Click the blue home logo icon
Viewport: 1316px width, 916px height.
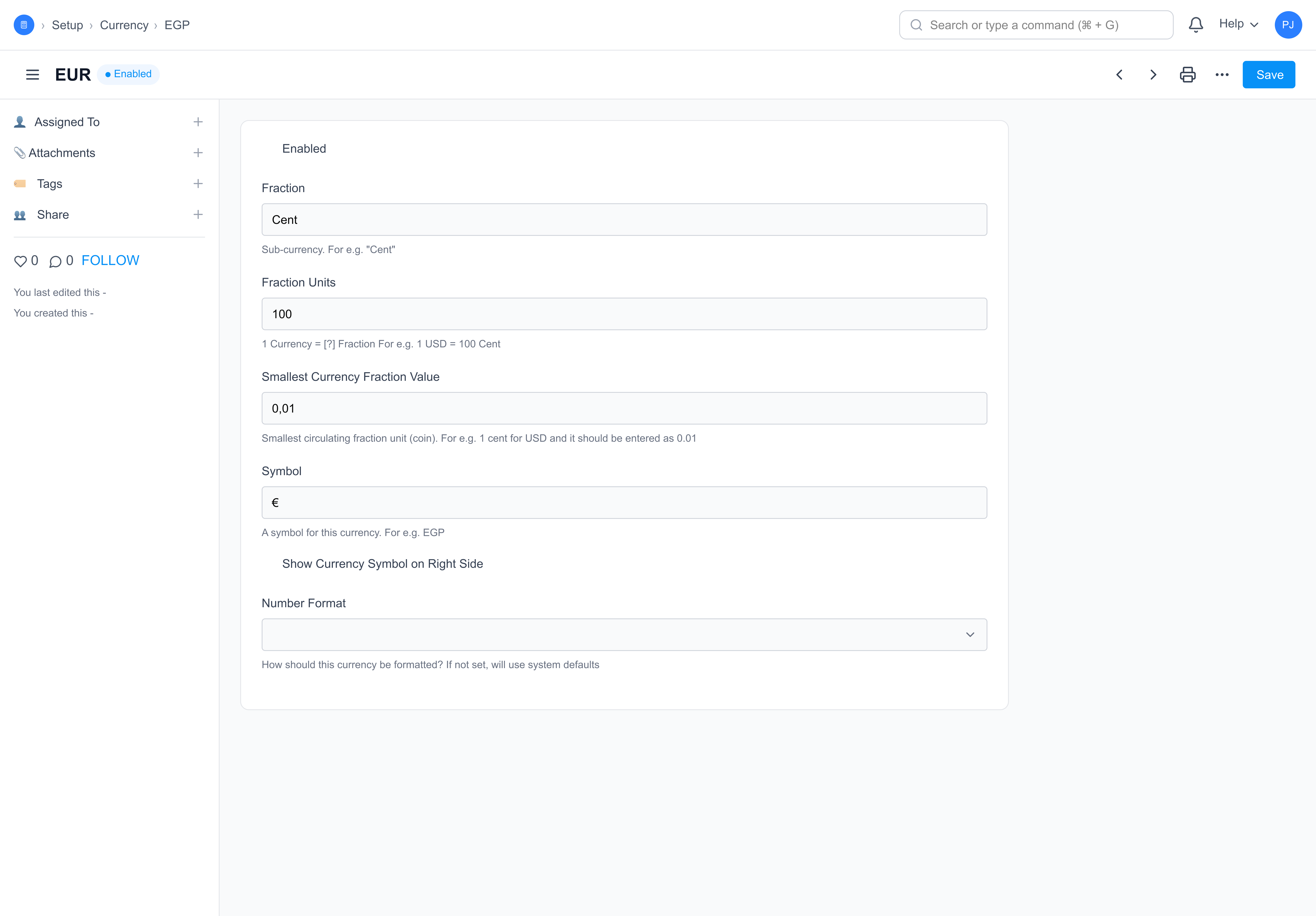point(24,25)
